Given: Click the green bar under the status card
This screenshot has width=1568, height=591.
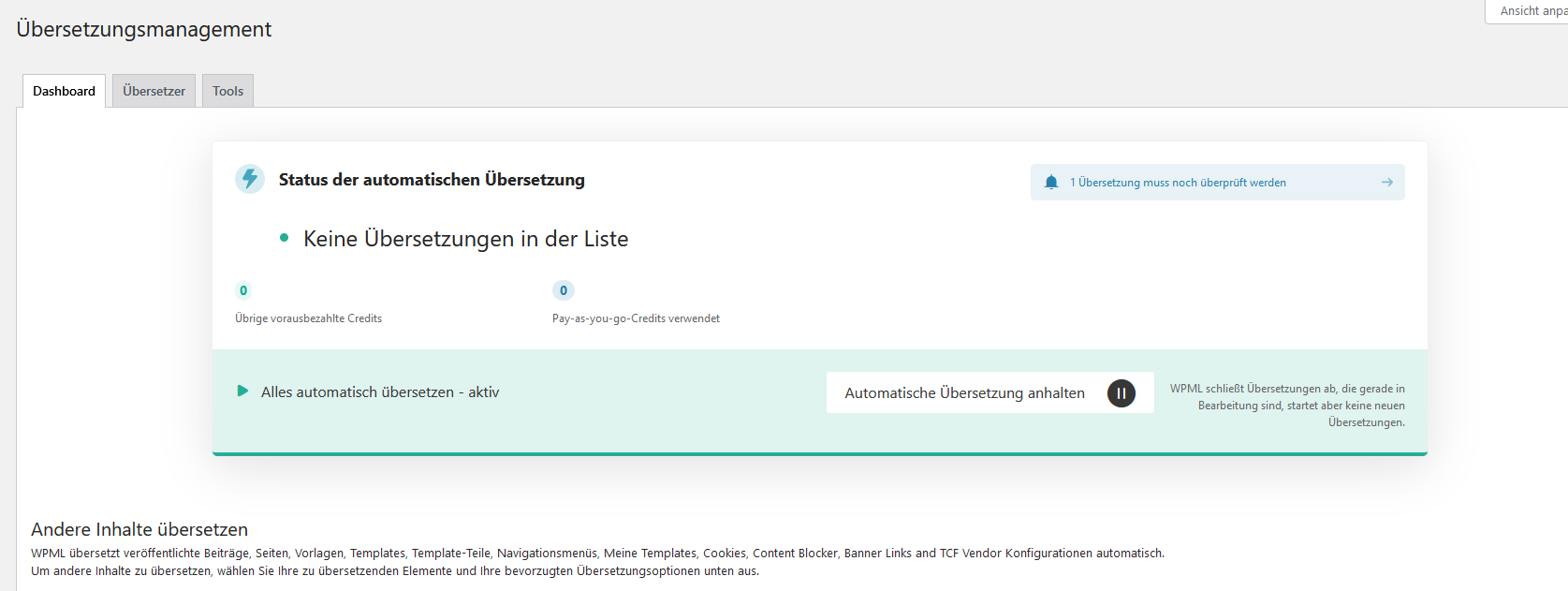Looking at the screenshot, I should point(819,454).
